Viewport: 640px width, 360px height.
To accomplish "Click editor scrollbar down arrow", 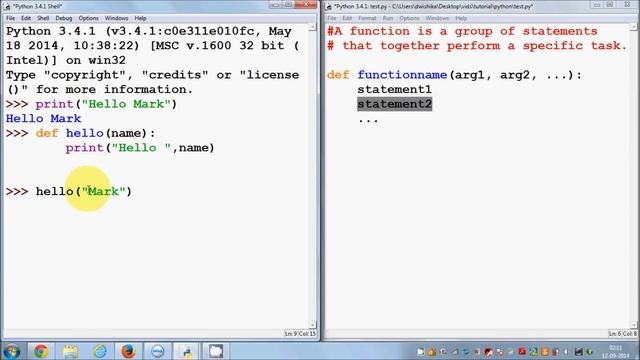I will tap(633, 325).
